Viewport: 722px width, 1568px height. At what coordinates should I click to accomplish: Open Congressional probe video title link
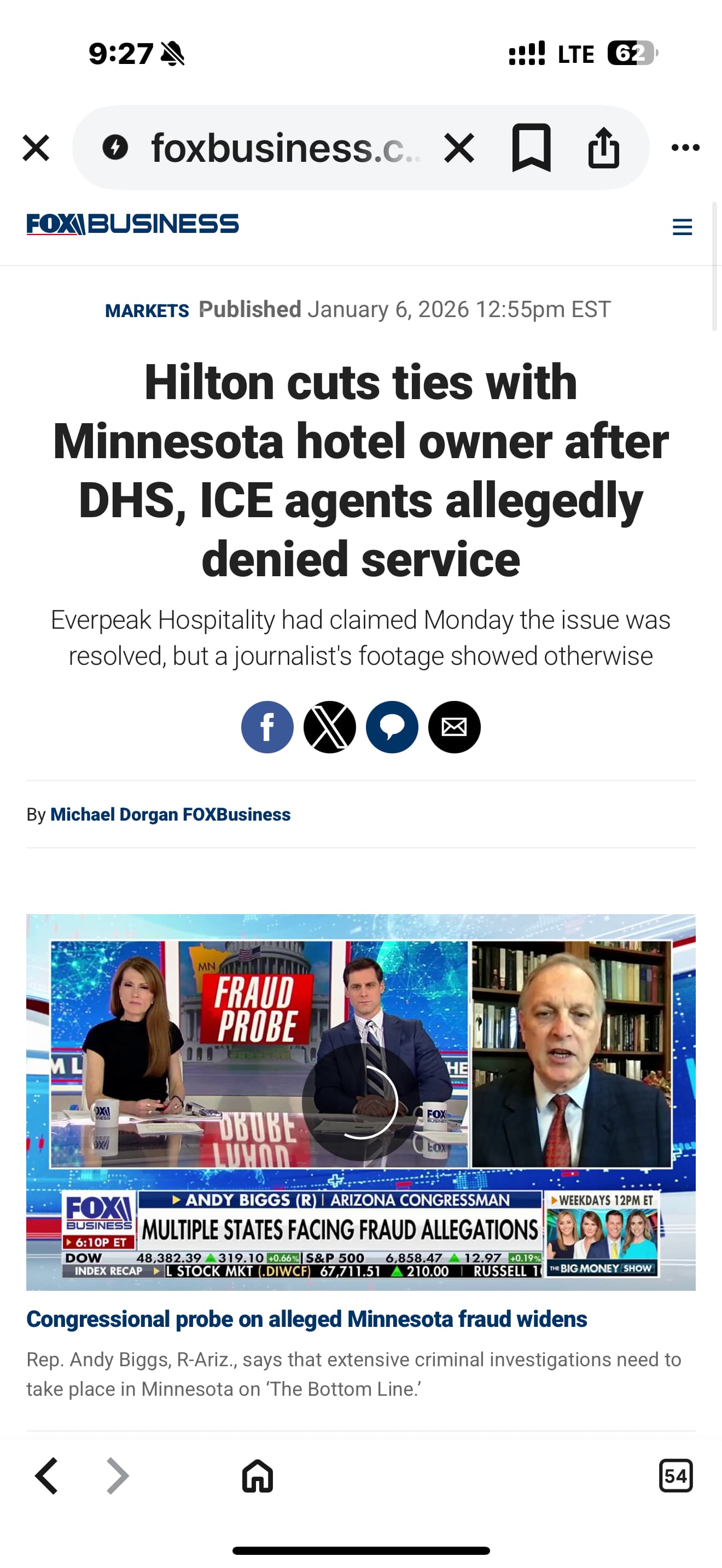[306, 1319]
